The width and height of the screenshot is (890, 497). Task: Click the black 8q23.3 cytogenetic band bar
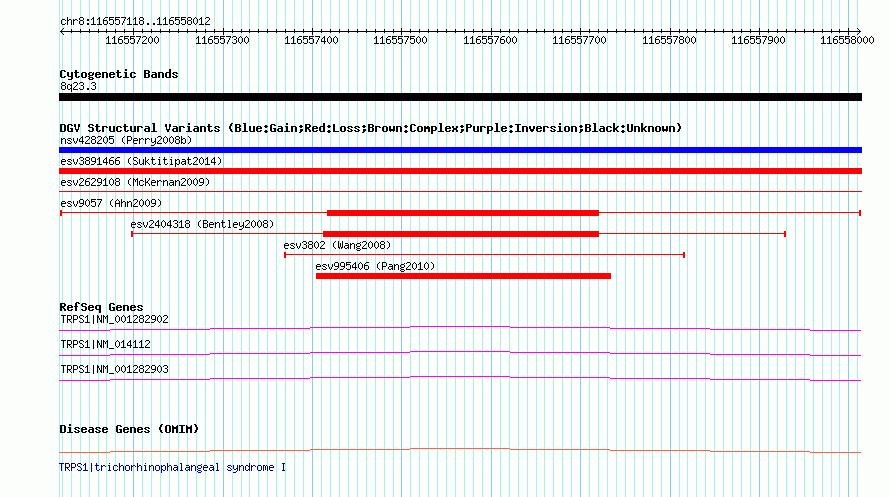point(460,97)
